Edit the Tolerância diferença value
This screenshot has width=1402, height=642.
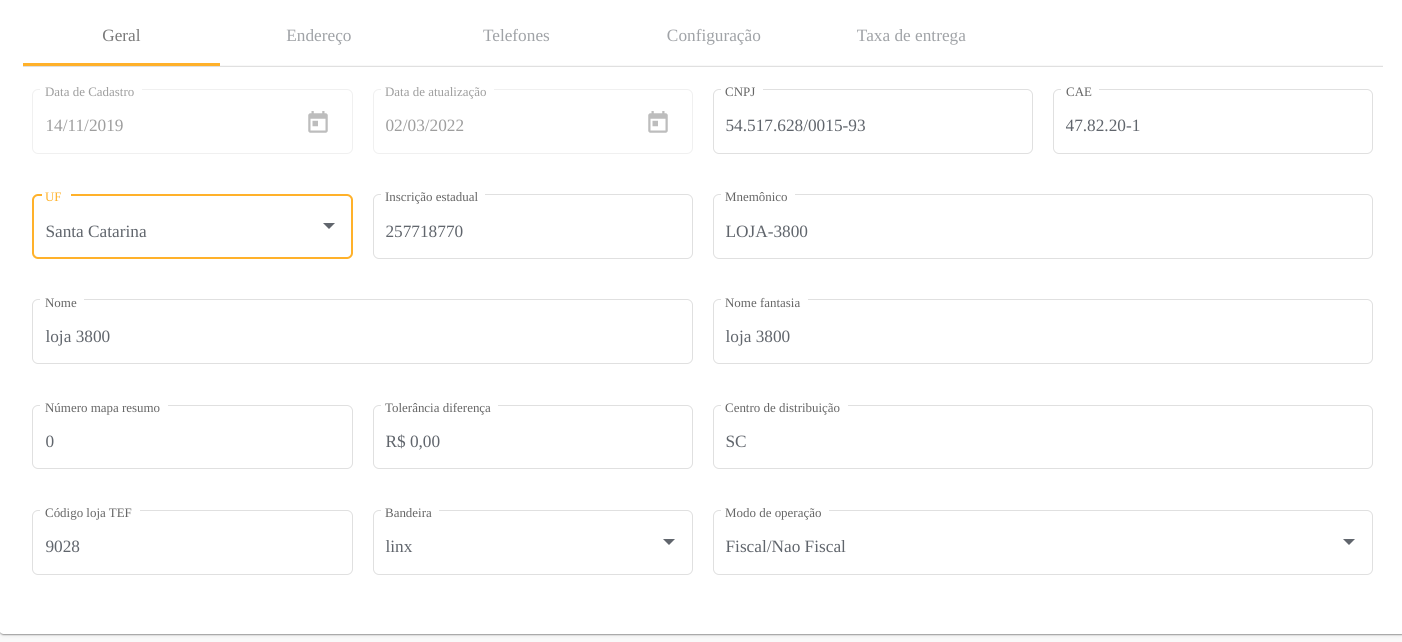tap(532, 442)
